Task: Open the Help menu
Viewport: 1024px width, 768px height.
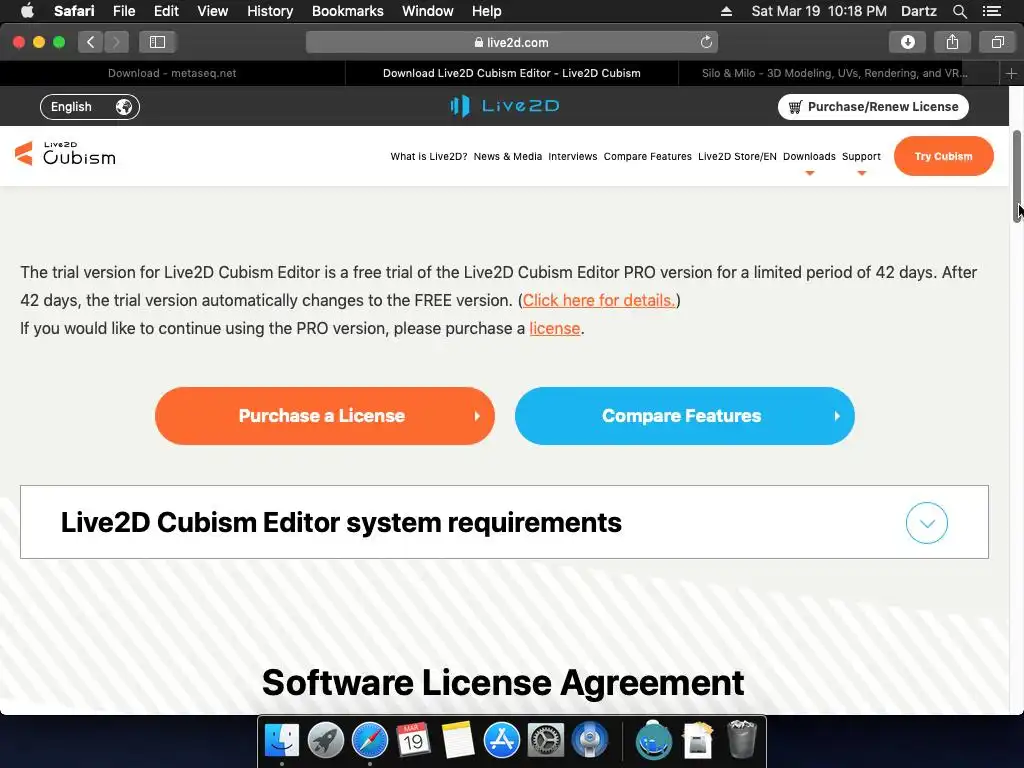Action: [x=487, y=11]
